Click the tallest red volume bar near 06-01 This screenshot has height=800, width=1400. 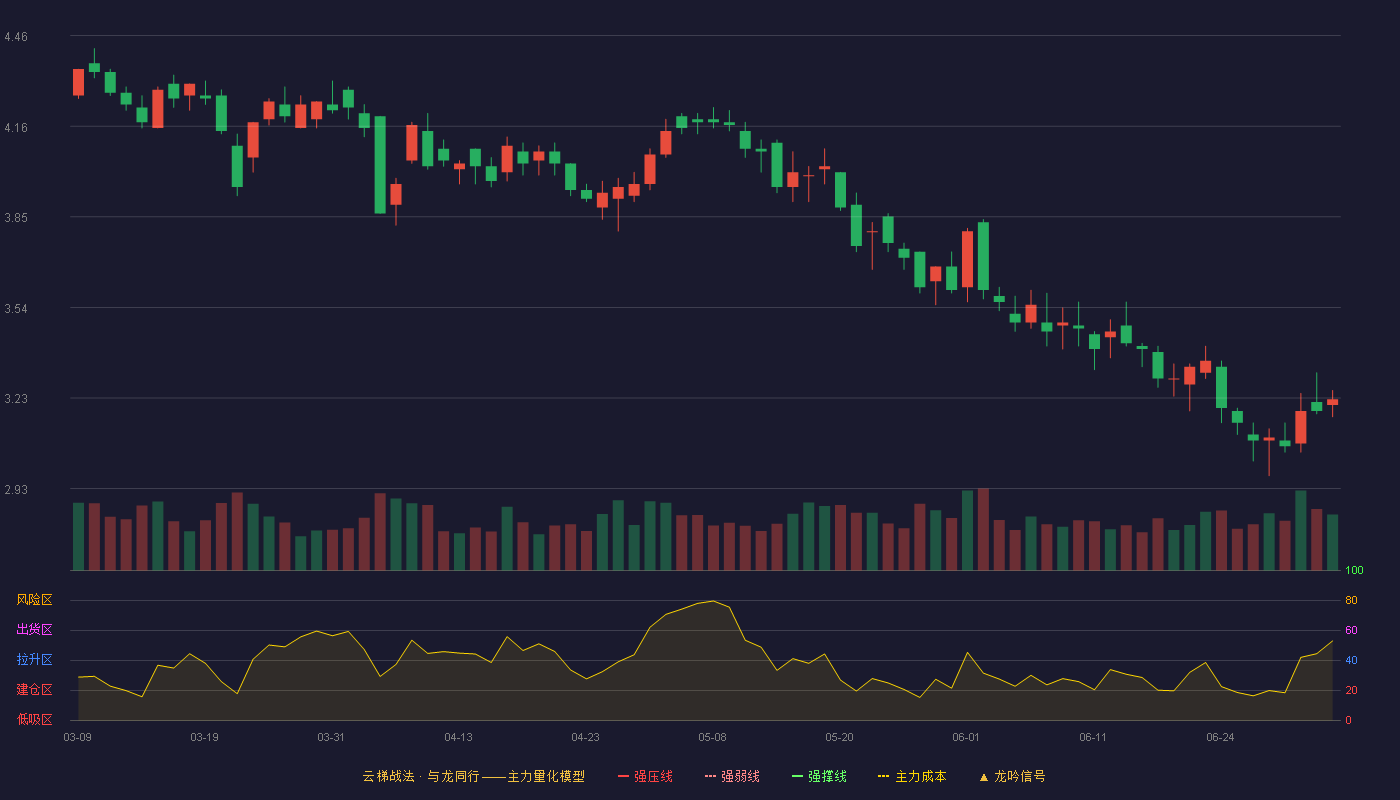(x=983, y=529)
